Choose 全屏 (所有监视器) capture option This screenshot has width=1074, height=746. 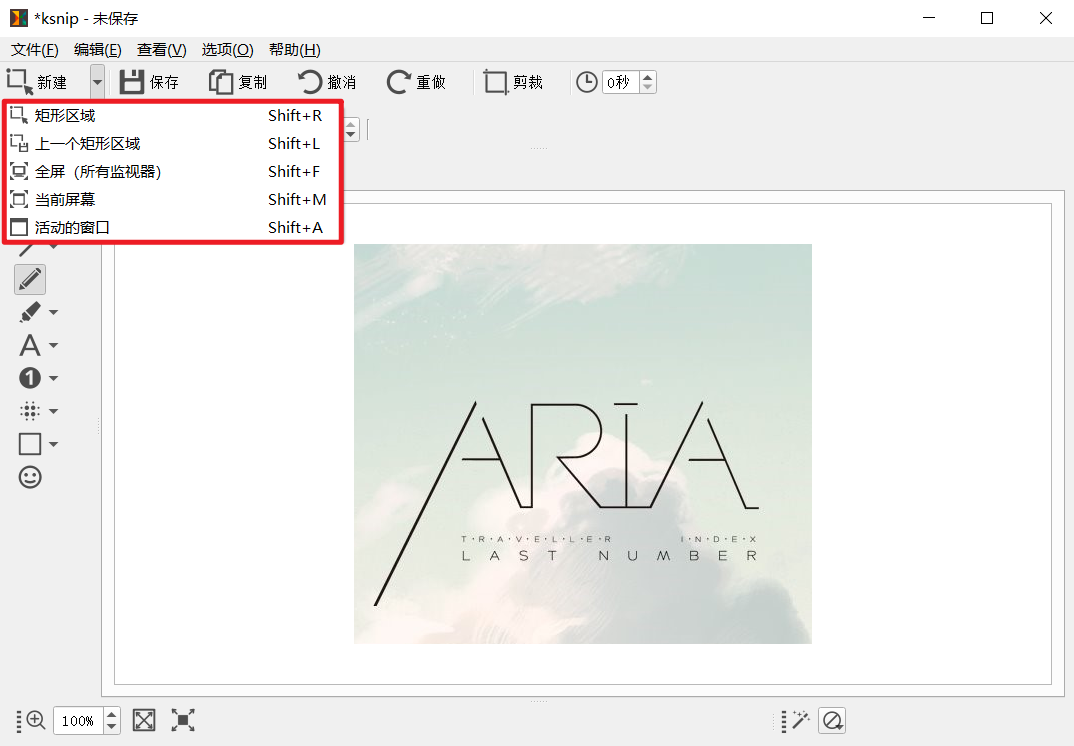click(173, 172)
